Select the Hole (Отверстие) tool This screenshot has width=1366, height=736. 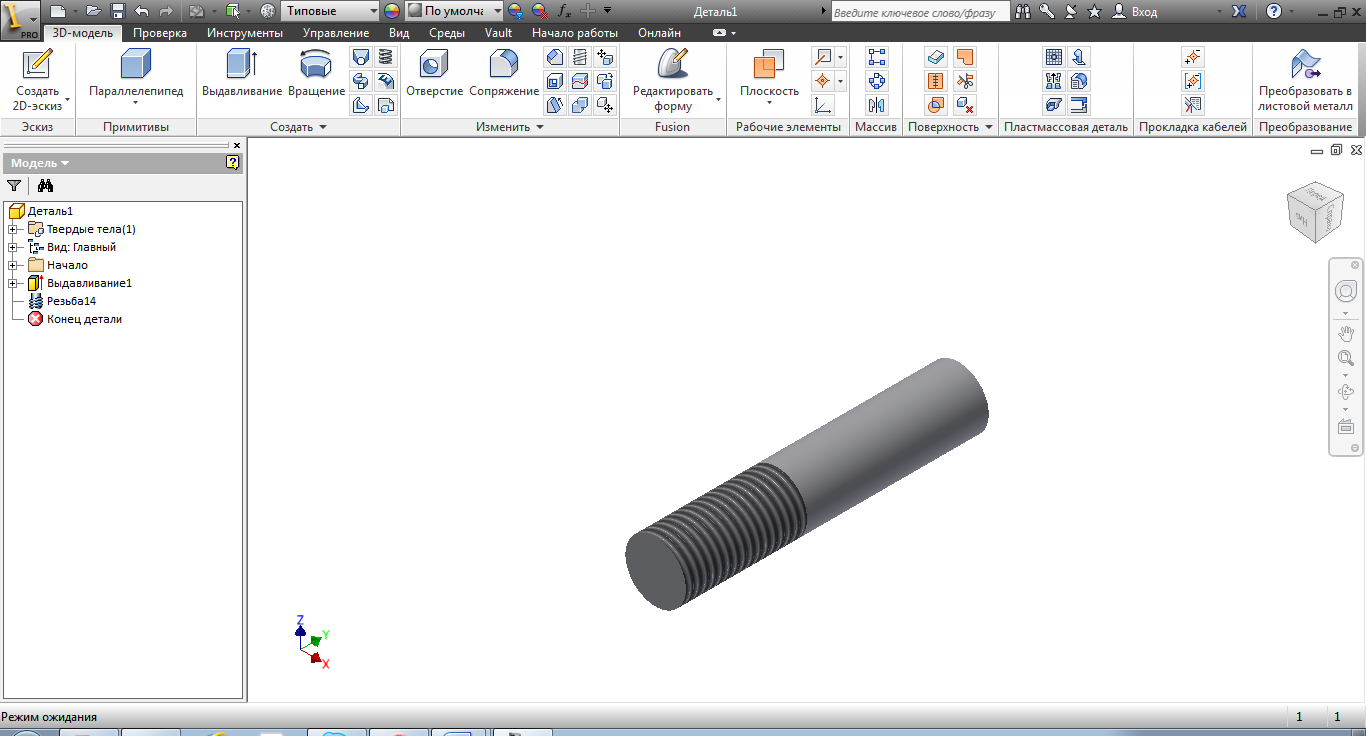coord(434,73)
